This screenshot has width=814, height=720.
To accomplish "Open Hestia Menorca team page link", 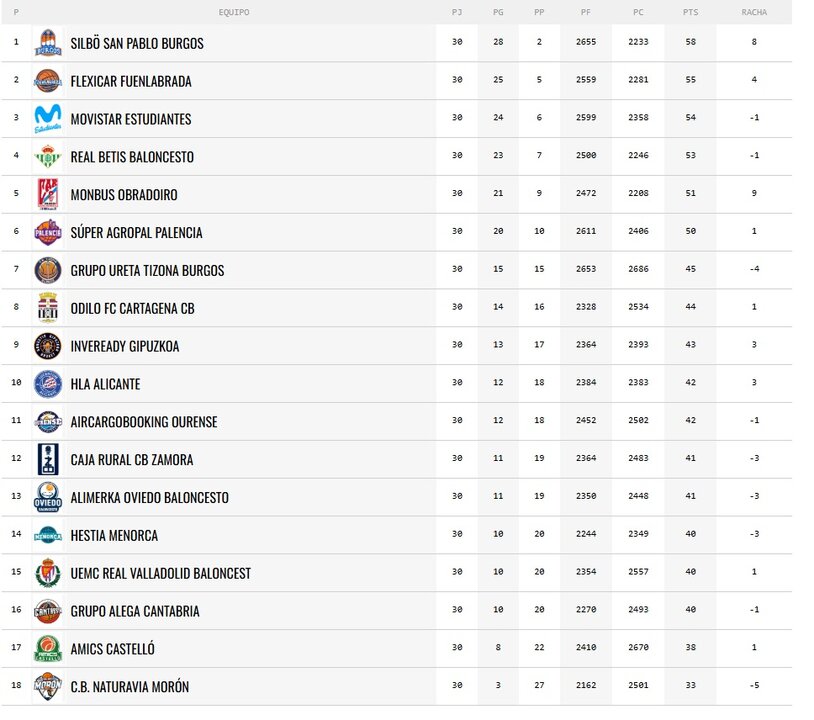I will tap(114, 536).
